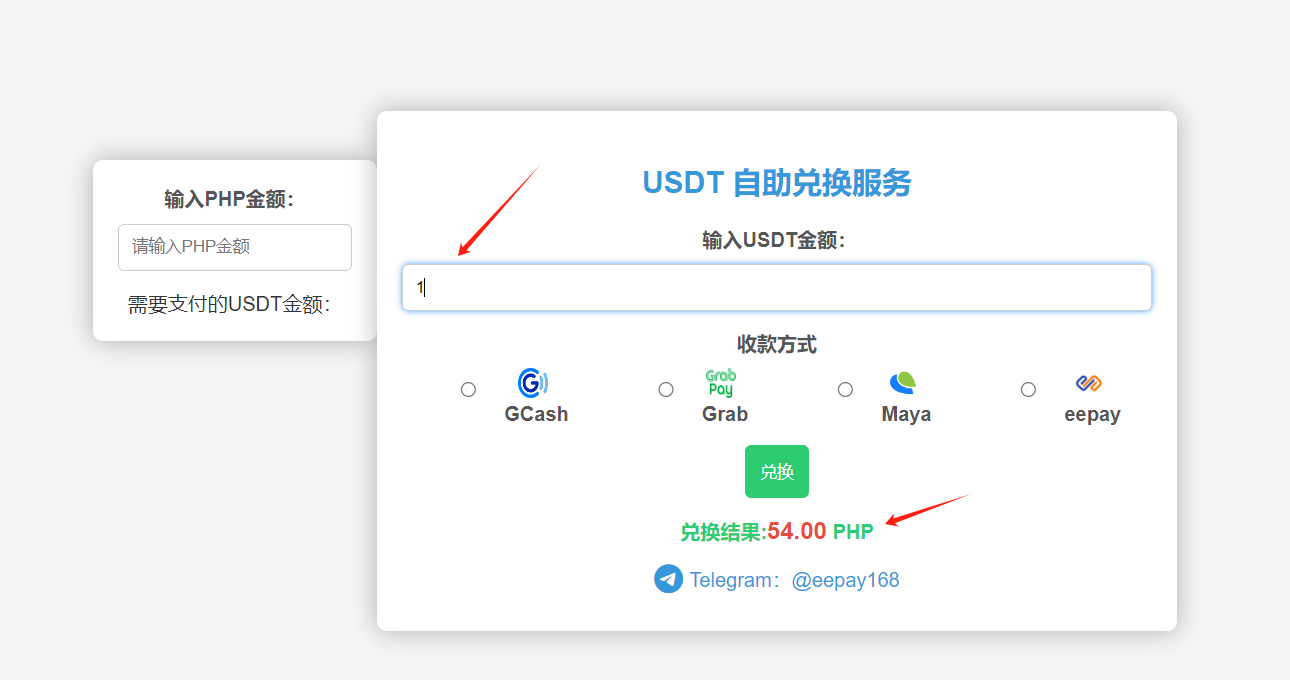Click the GCash logo icon

coord(533,383)
